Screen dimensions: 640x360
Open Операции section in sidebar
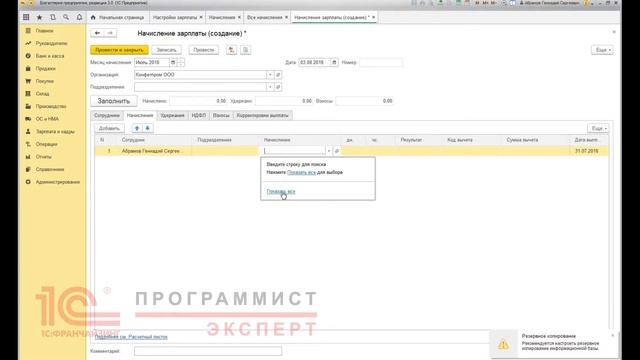pos(46,144)
